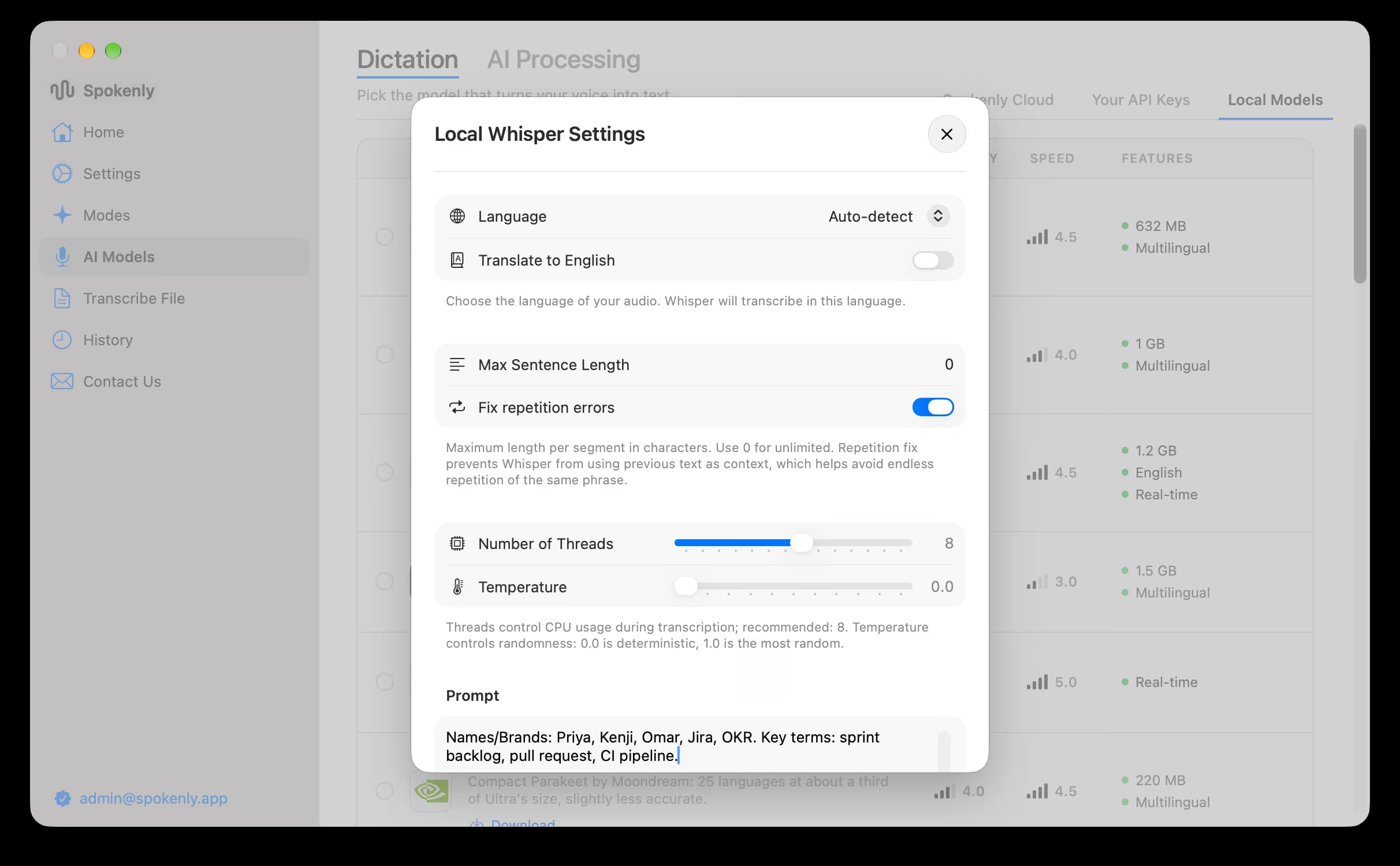This screenshot has height=866, width=1400.
Task: Click the Number of Threads chip icon
Action: (x=457, y=544)
